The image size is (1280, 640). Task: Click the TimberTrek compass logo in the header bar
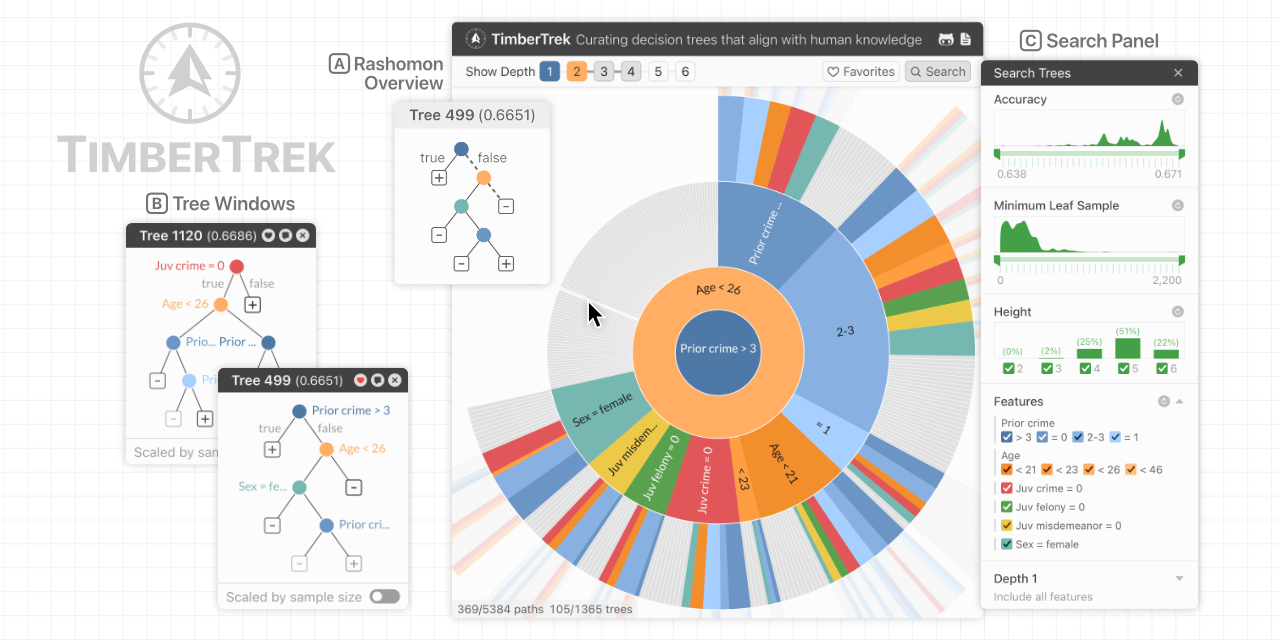pyautogui.click(x=476, y=40)
